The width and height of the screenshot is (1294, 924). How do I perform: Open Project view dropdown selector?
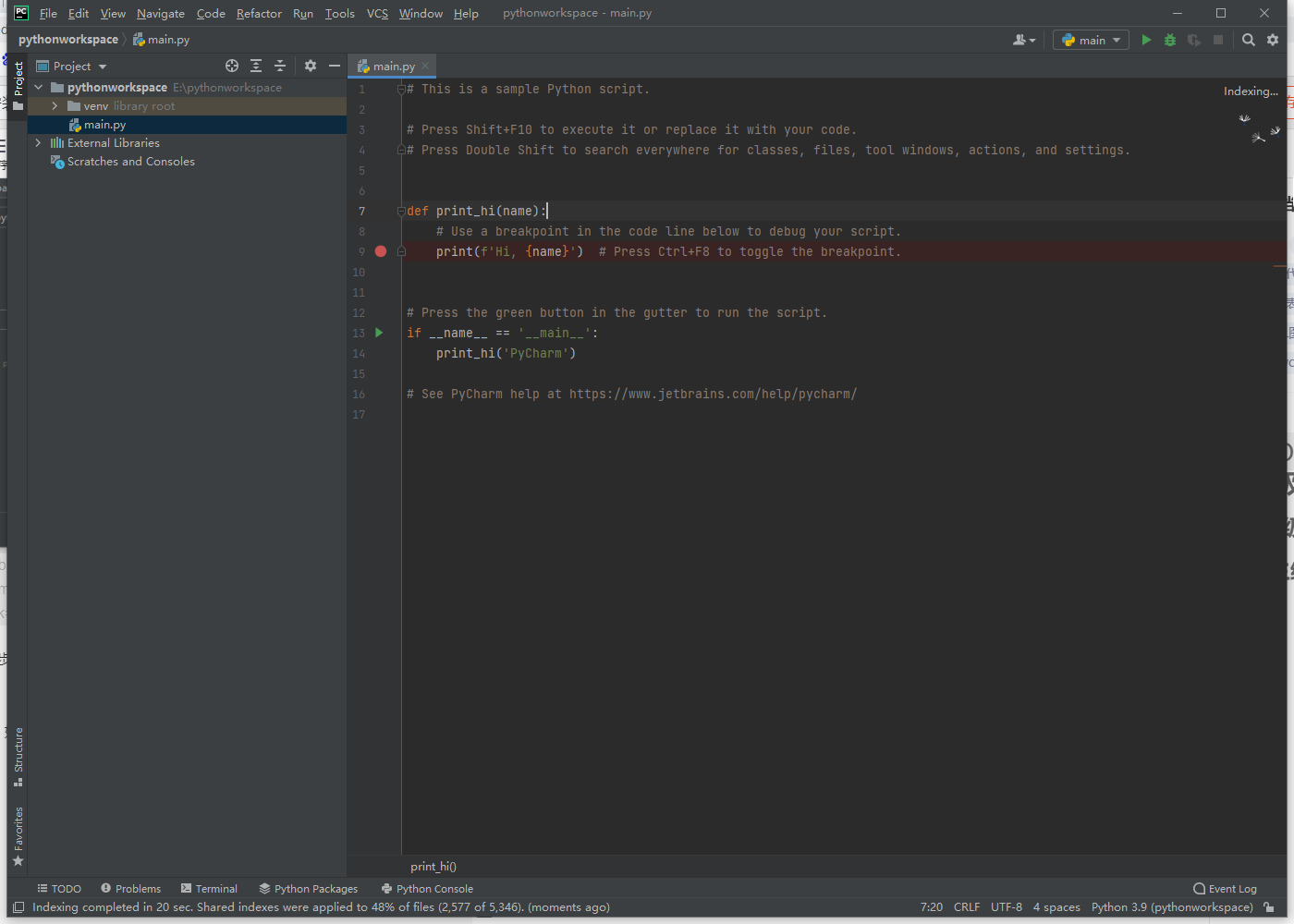pos(71,66)
